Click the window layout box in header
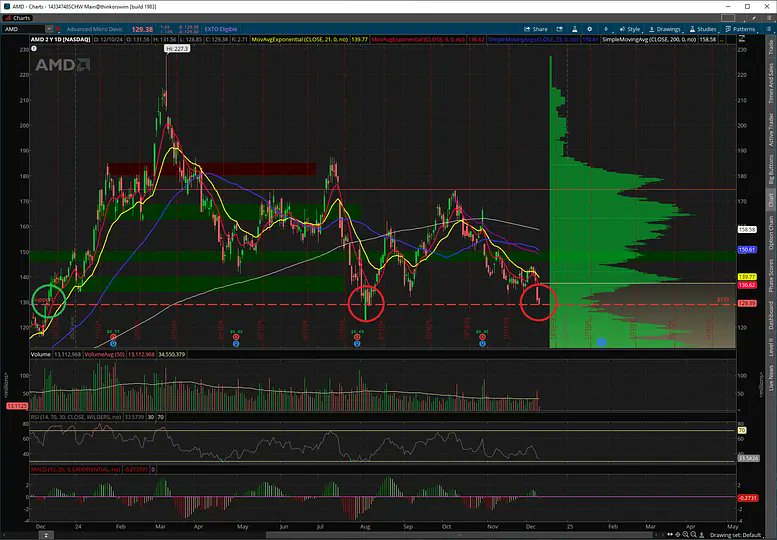 tap(728, 18)
